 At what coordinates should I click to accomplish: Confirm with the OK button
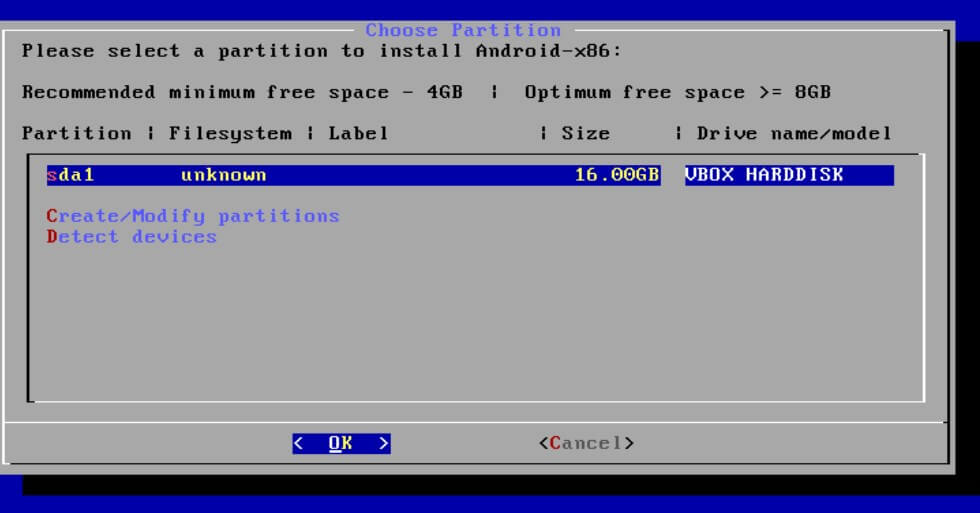tap(341, 444)
